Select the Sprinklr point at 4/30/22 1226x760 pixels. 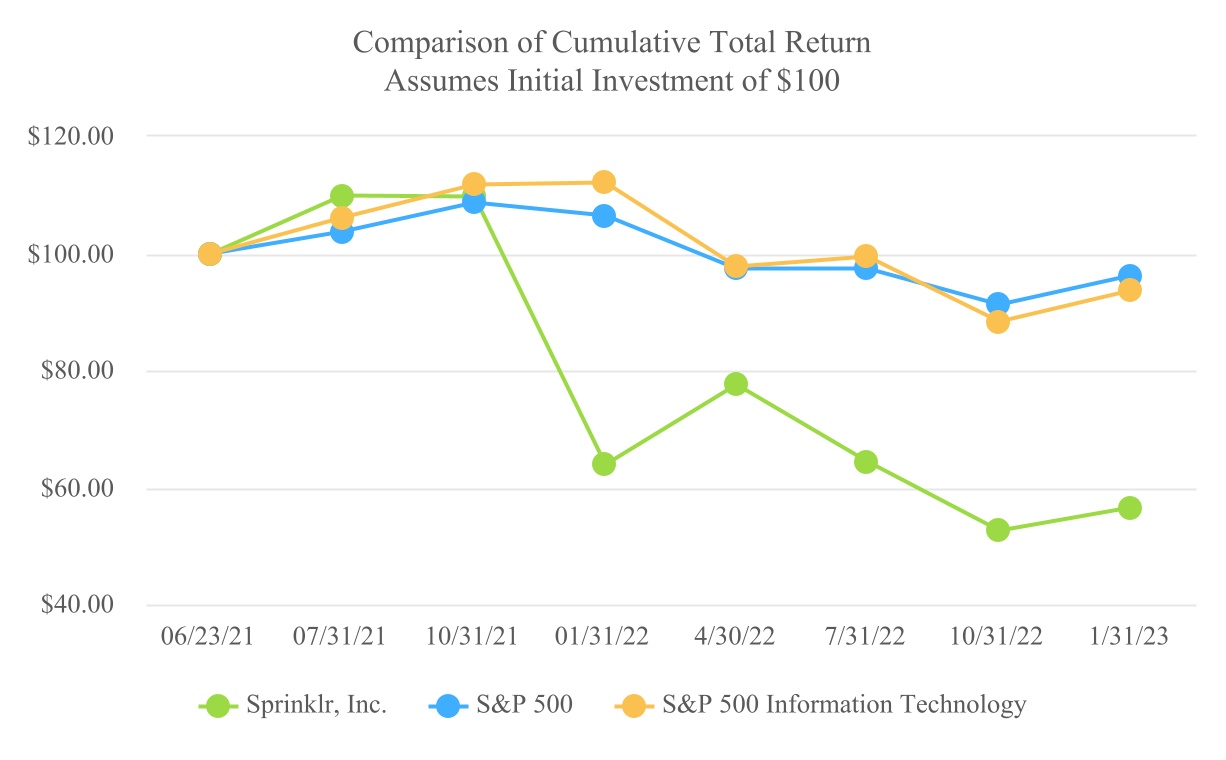coord(736,384)
